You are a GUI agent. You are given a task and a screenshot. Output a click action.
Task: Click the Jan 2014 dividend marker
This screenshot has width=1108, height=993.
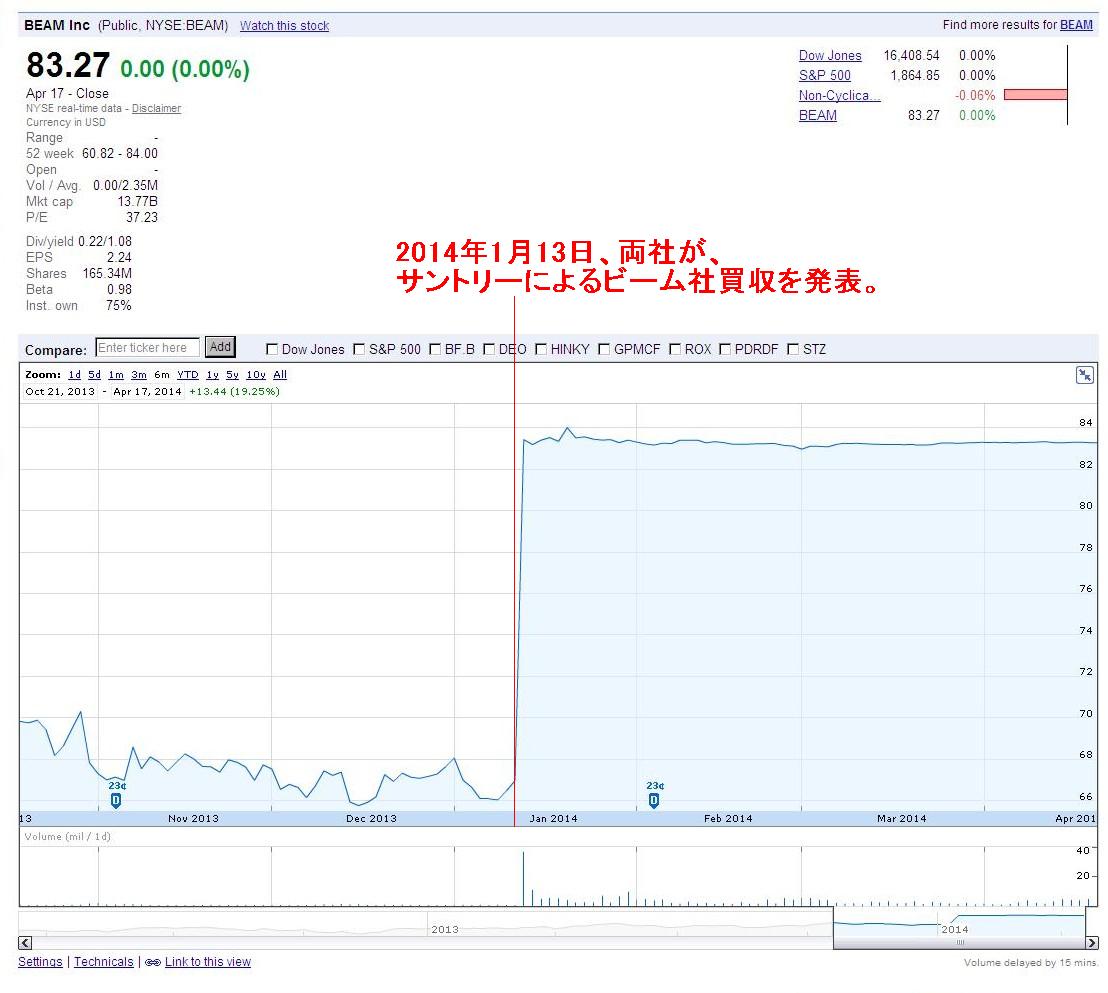(654, 800)
